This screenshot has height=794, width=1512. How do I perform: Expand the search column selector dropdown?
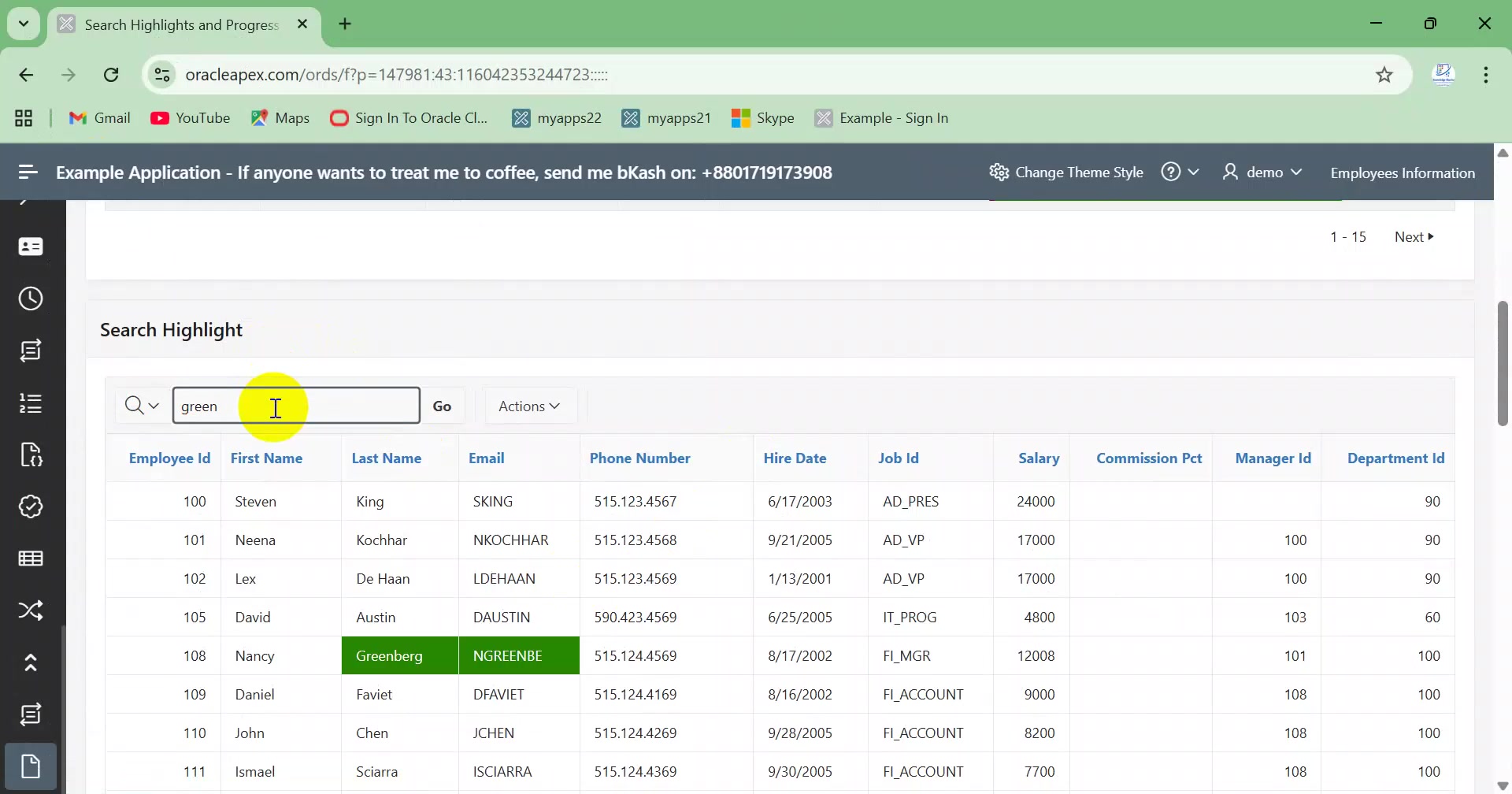coord(142,406)
